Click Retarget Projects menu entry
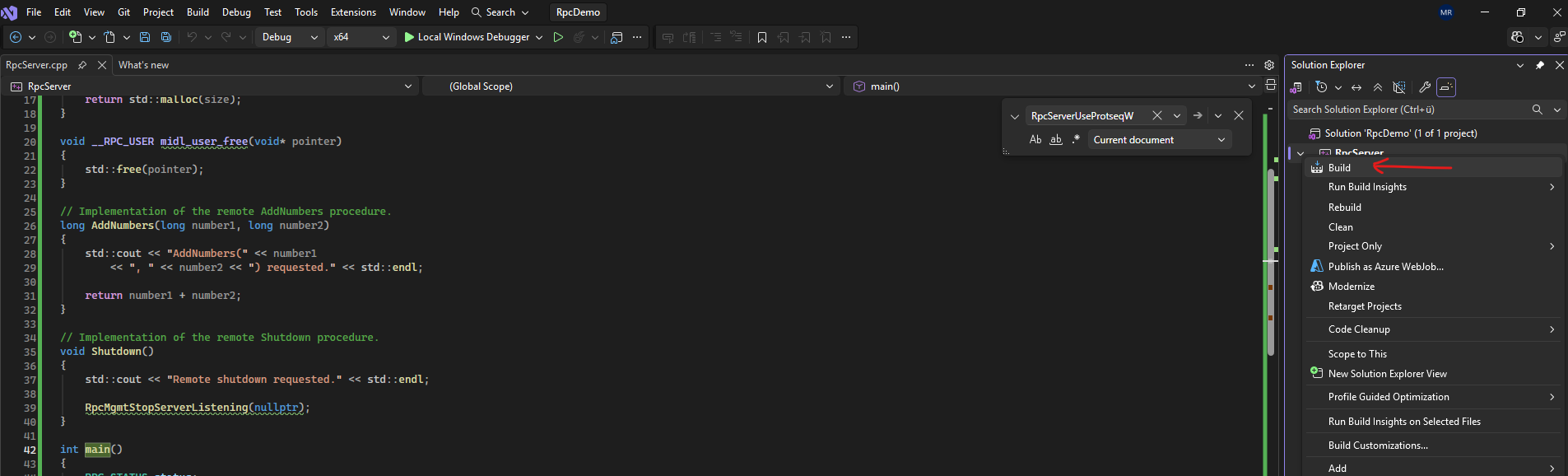This screenshot has height=476, width=1568. tap(1433, 306)
